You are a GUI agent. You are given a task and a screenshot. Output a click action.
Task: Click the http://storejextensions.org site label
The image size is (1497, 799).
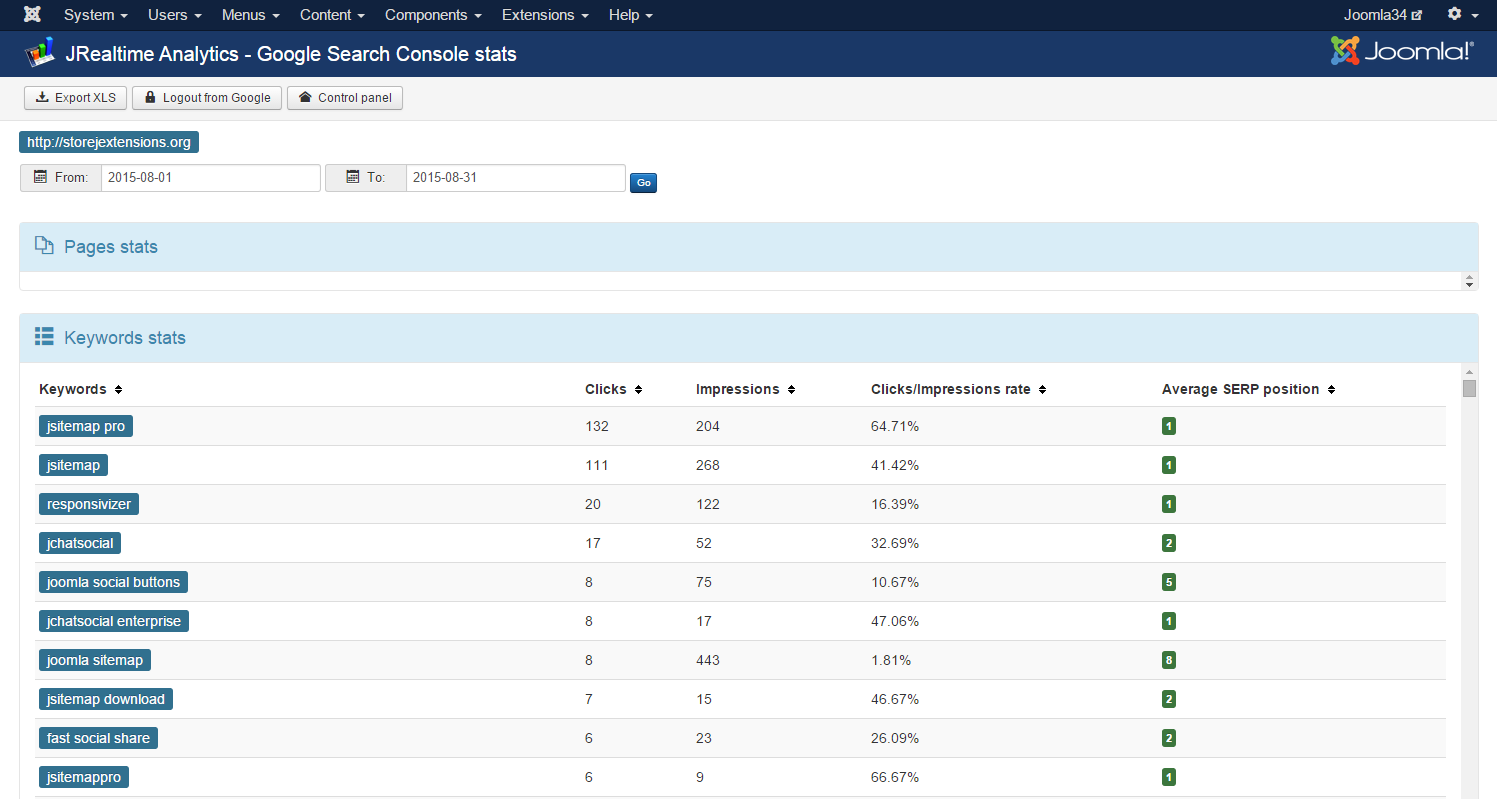[x=109, y=142]
